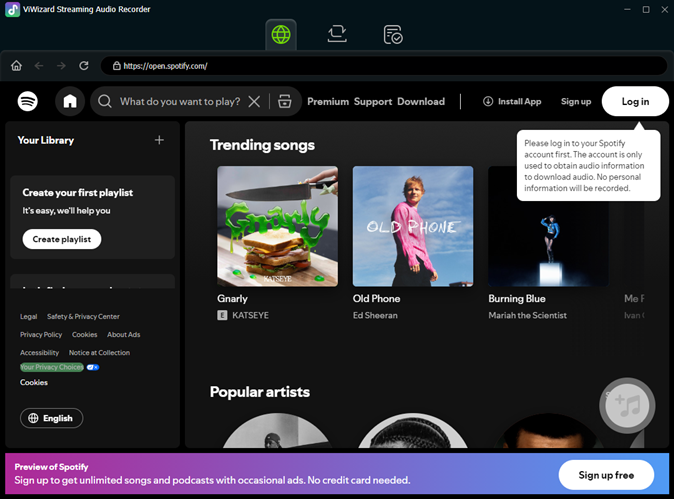Click the search magnifier icon
Viewport: 674px width, 499px height.
104,101
